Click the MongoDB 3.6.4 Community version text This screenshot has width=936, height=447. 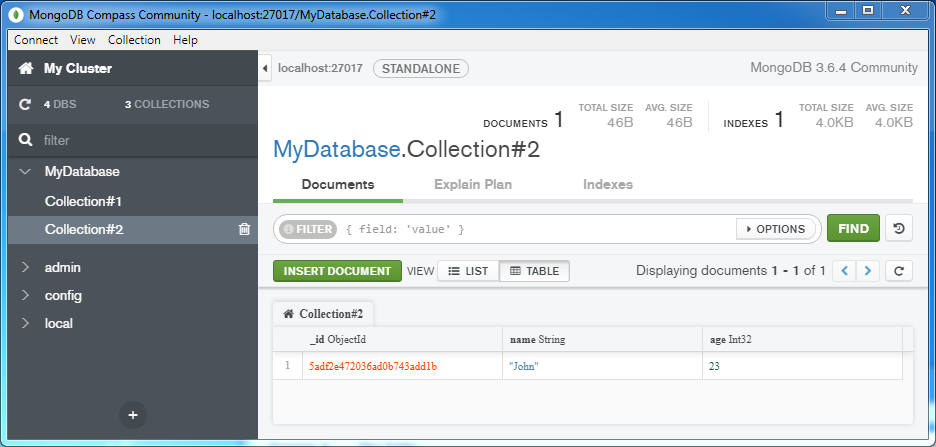point(834,67)
